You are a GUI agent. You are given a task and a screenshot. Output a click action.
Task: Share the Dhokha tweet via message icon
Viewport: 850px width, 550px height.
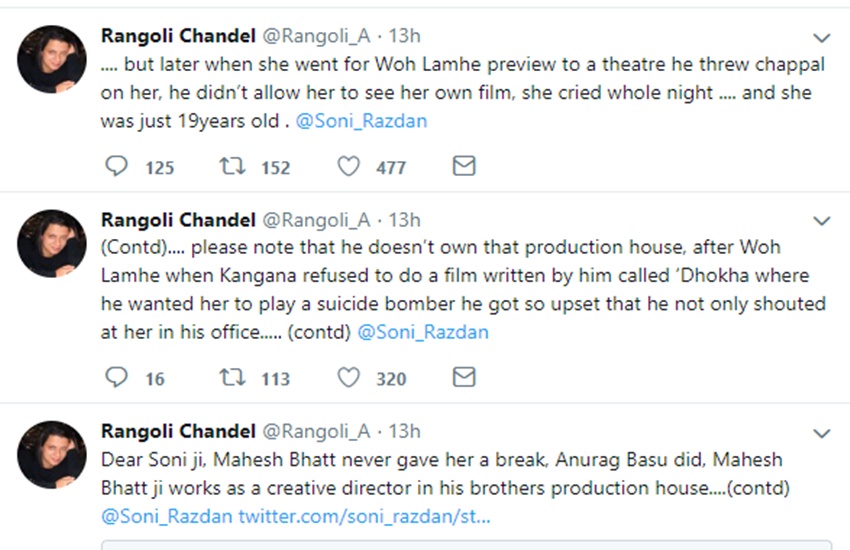(464, 377)
